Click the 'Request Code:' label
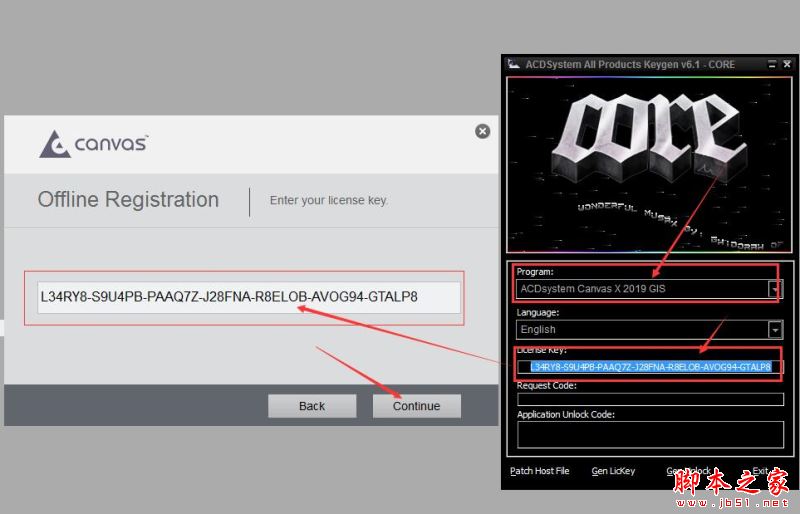This screenshot has height=514, width=800. pyautogui.click(x=546, y=386)
